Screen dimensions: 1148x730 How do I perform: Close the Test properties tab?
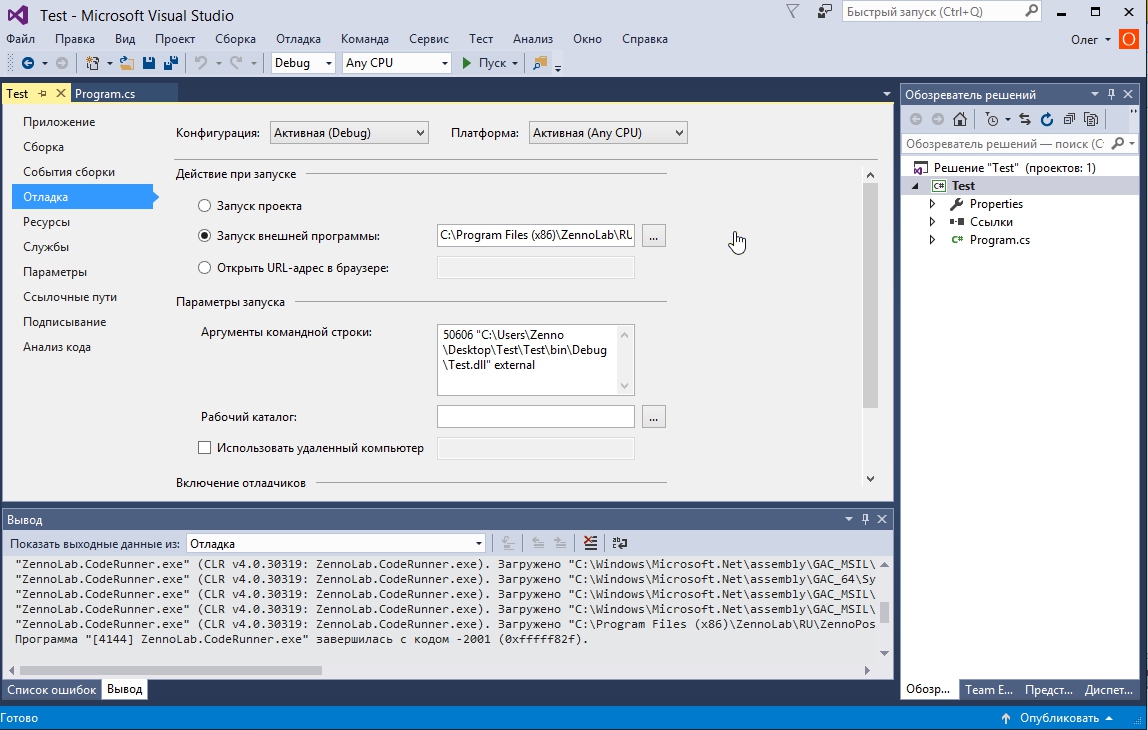coord(61,93)
